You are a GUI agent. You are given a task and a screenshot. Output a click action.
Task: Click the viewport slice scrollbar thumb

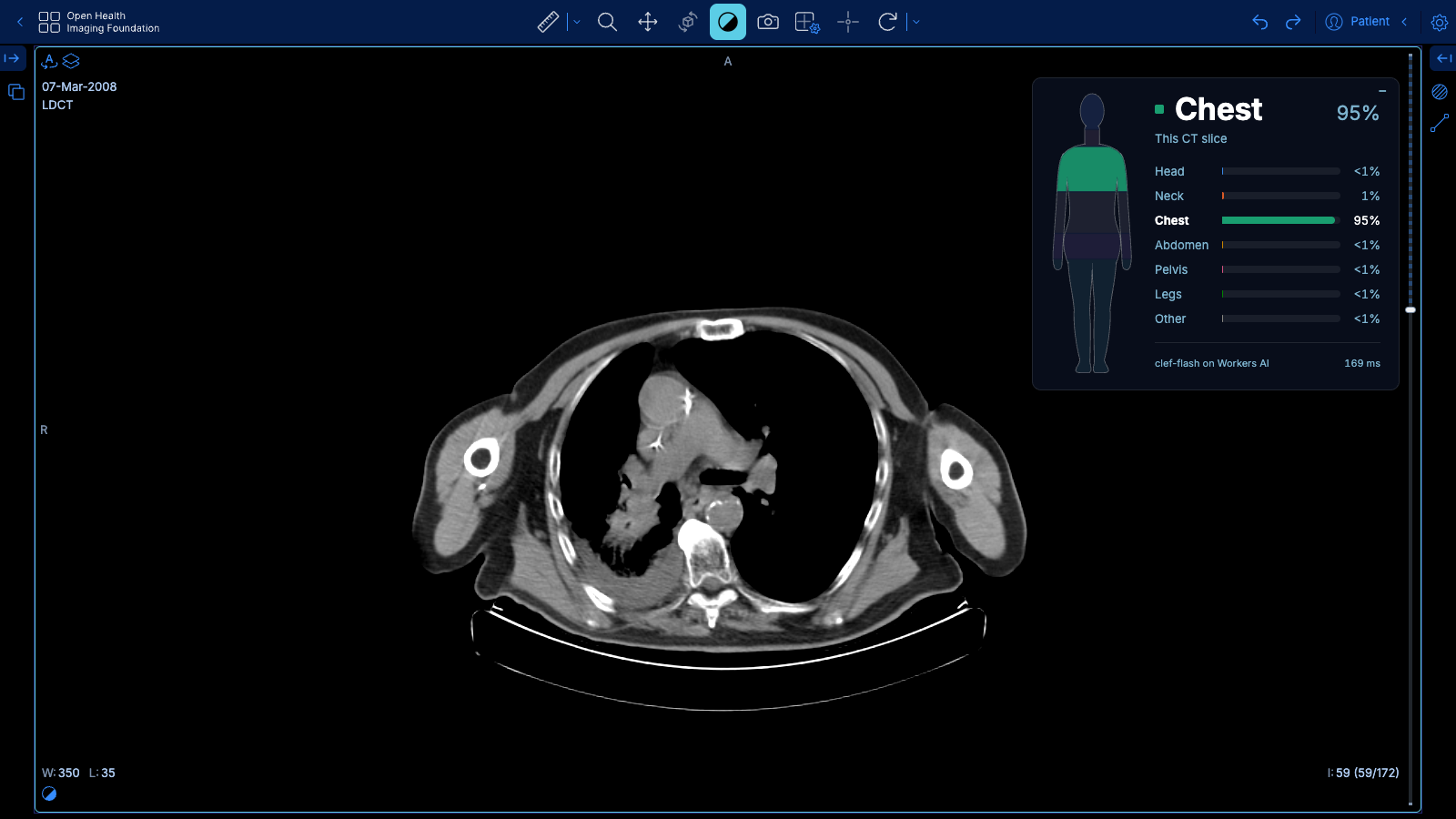1410,310
